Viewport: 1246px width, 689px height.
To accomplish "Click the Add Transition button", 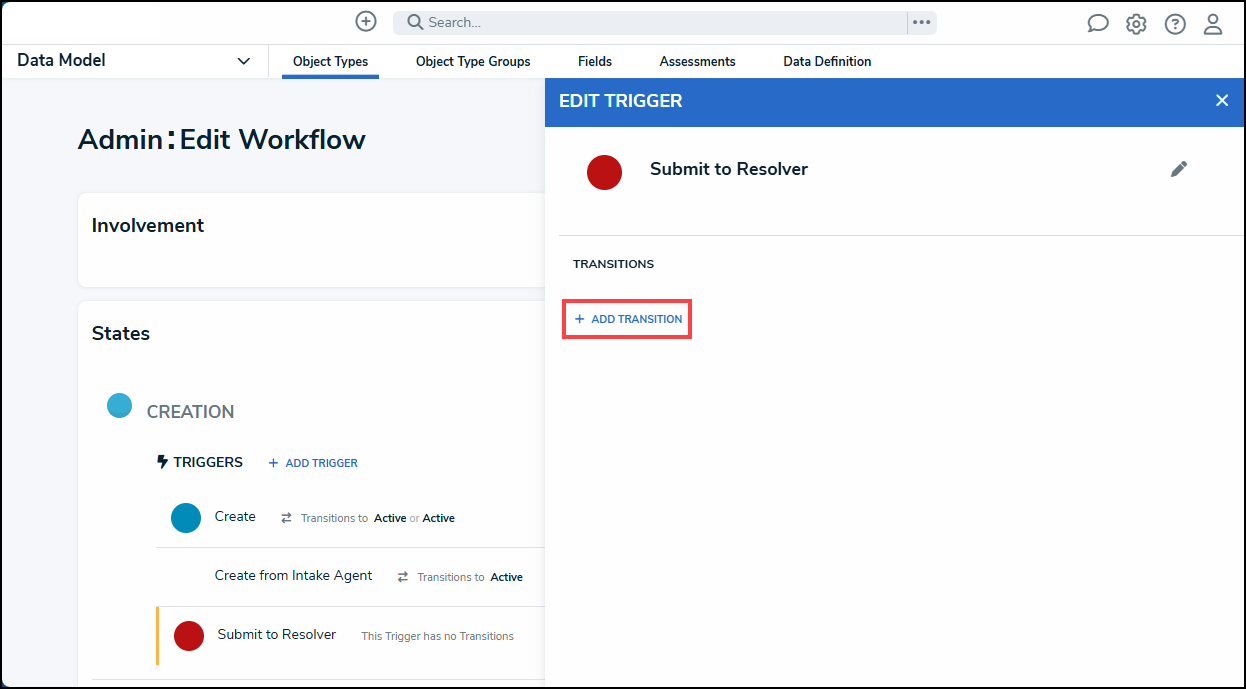I will pos(627,319).
